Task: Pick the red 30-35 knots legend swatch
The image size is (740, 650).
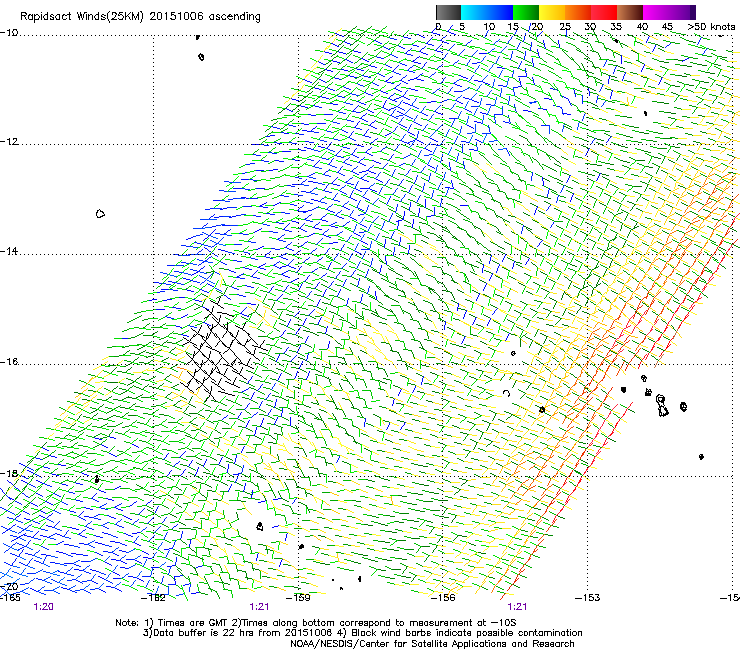Action: pyautogui.click(x=604, y=12)
